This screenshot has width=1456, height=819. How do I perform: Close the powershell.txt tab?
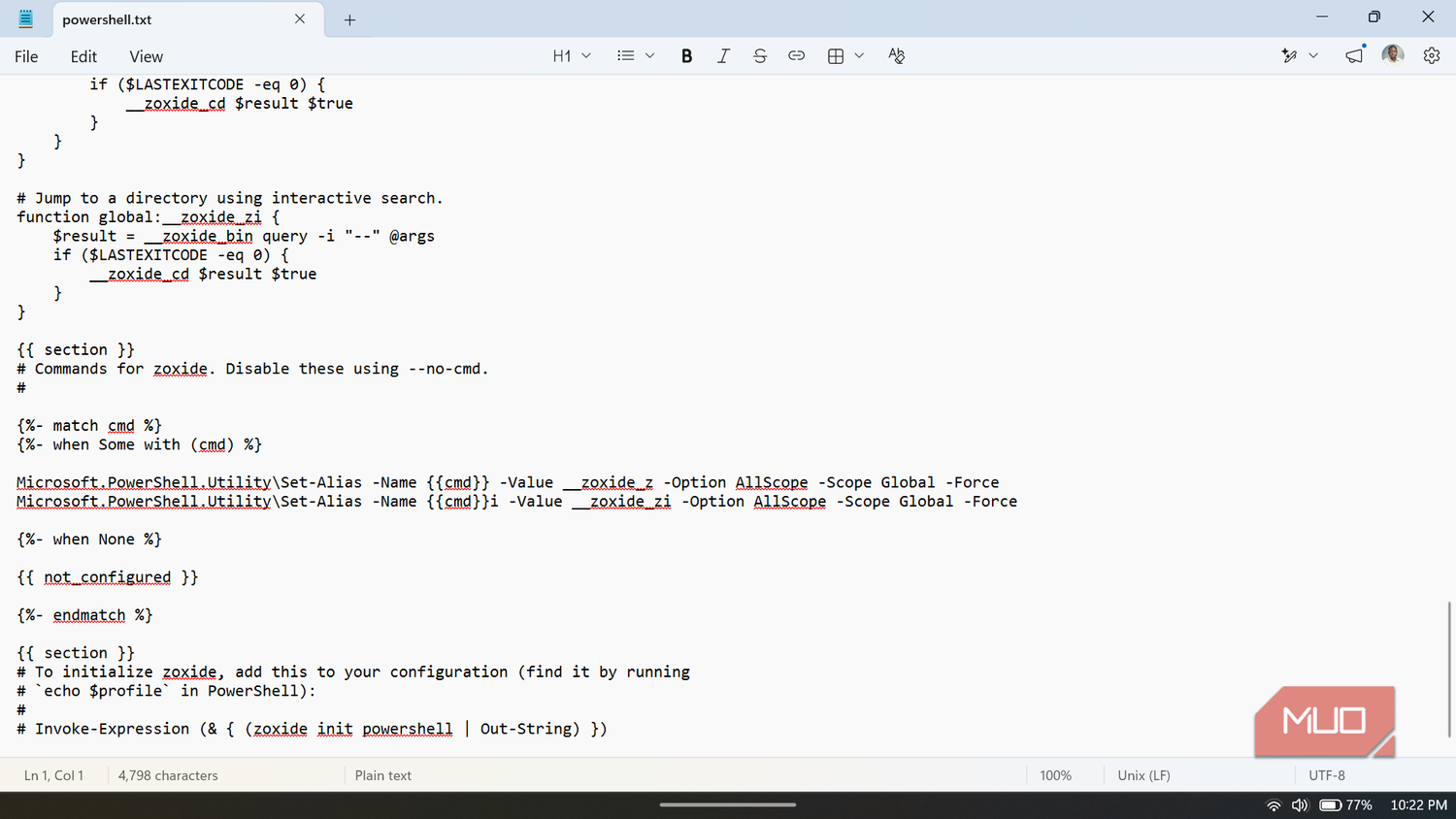coord(300,19)
